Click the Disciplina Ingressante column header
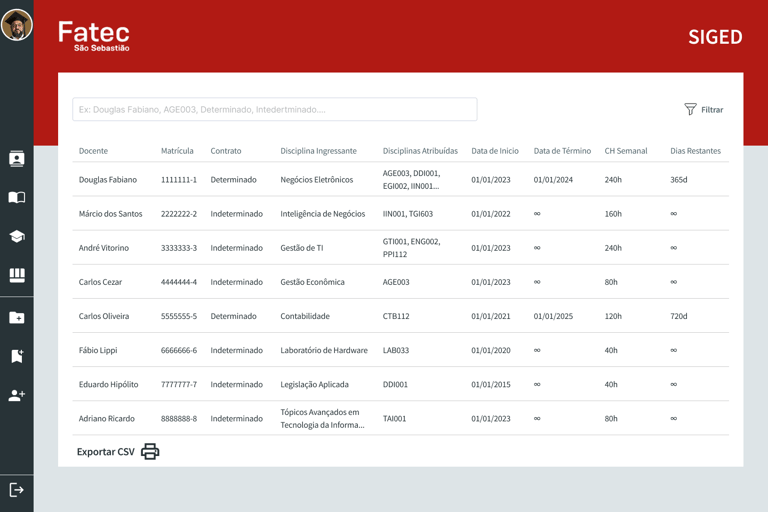 pos(318,151)
